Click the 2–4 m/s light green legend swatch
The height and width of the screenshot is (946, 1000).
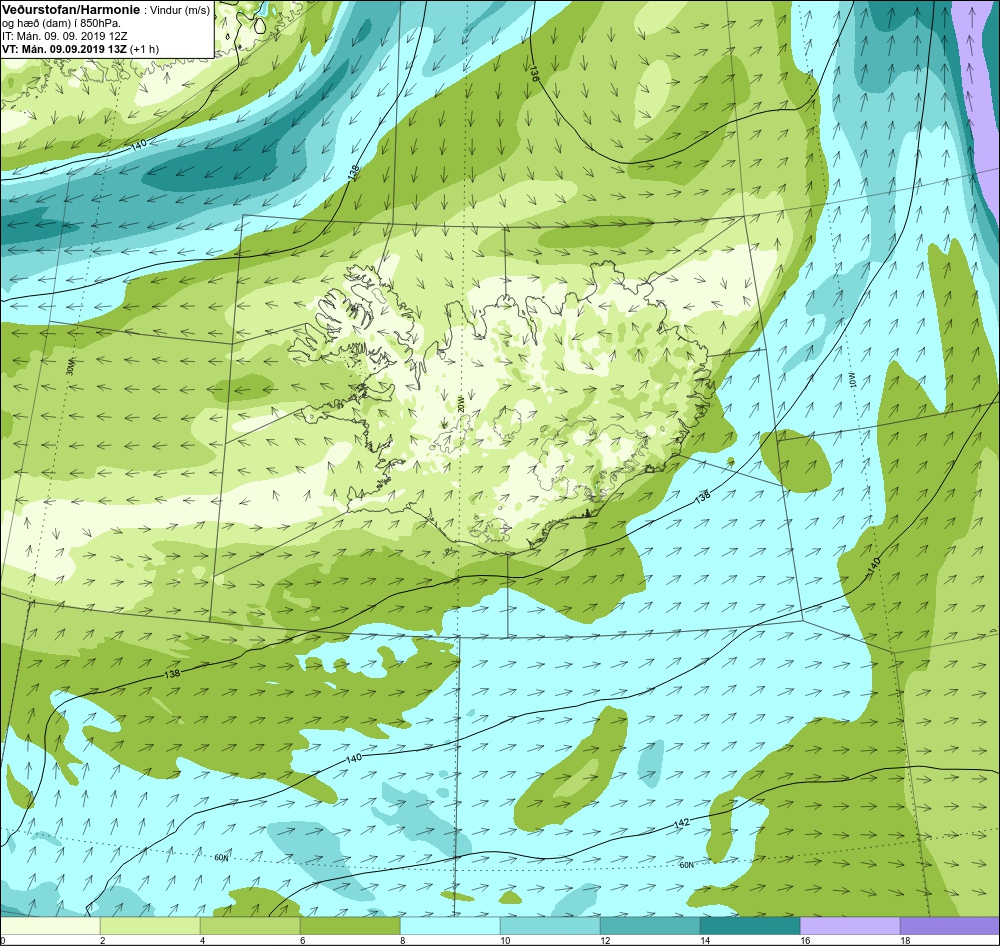coord(150,924)
